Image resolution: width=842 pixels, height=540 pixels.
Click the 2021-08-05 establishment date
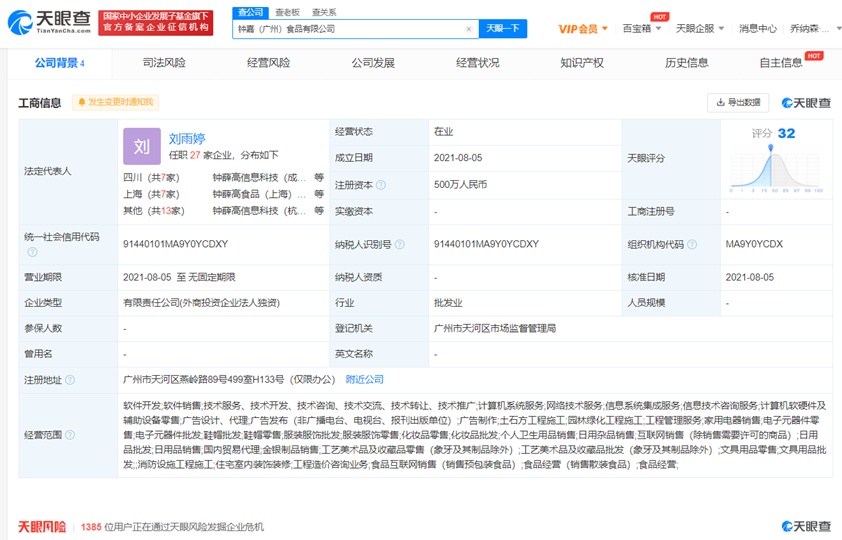(x=458, y=158)
